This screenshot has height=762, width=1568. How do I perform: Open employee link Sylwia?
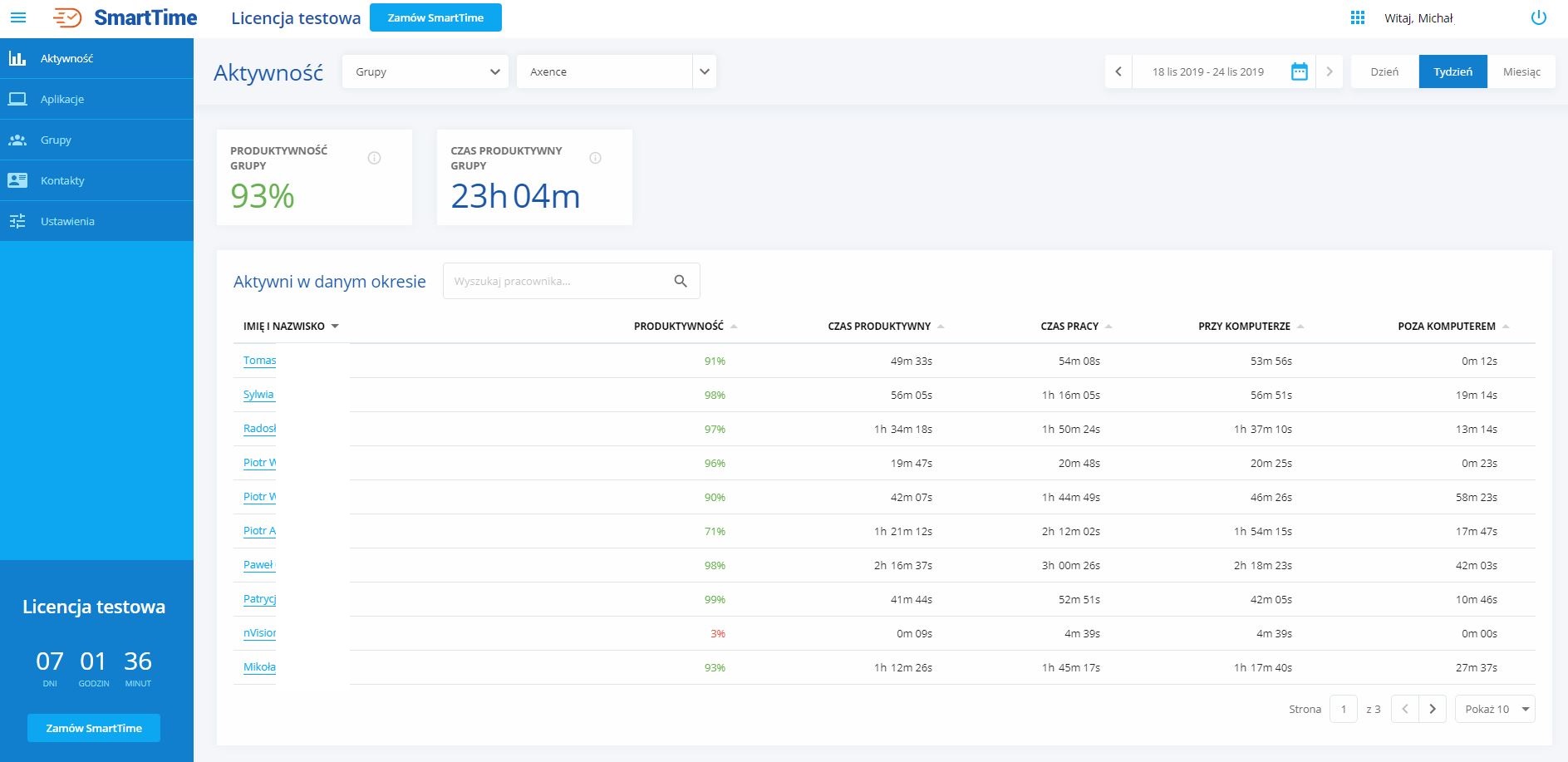tap(258, 395)
